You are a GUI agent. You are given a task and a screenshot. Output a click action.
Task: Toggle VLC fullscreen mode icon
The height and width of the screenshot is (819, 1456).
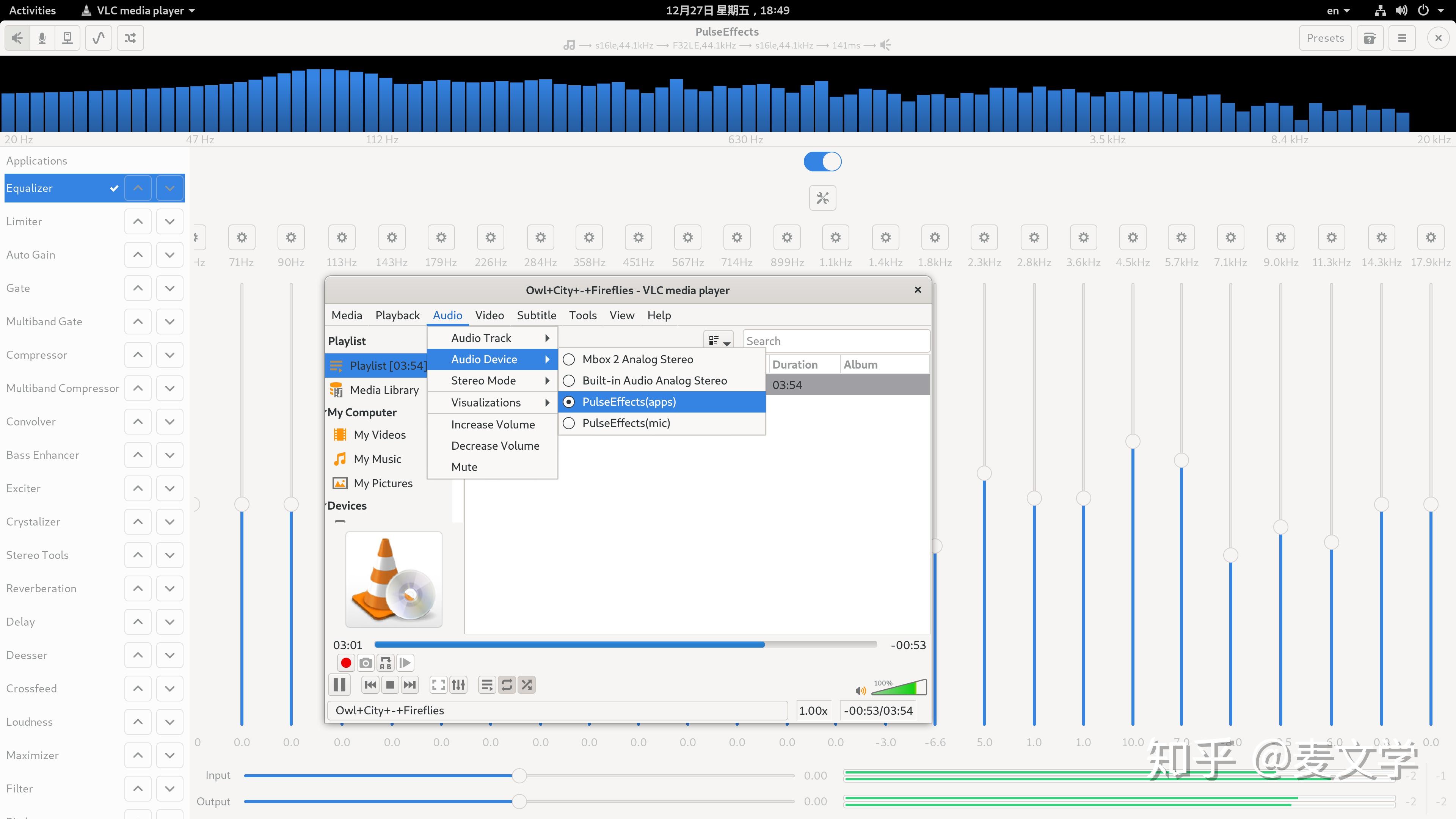(x=438, y=684)
